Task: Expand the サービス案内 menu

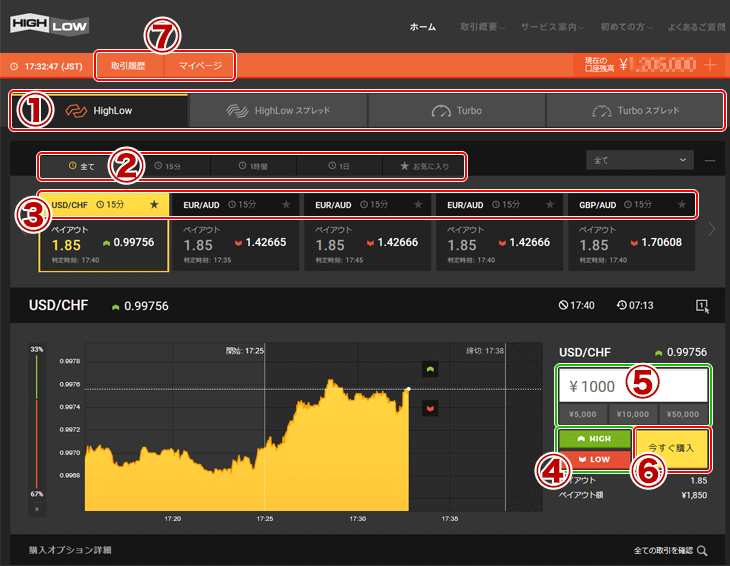Action: pyautogui.click(x=549, y=27)
